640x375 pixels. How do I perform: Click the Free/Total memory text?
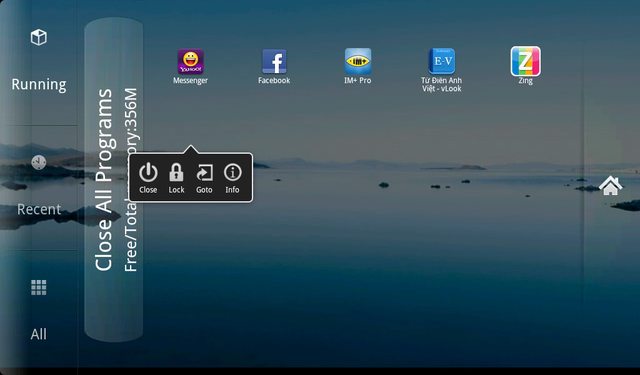pyautogui.click(x=131, y=180)
